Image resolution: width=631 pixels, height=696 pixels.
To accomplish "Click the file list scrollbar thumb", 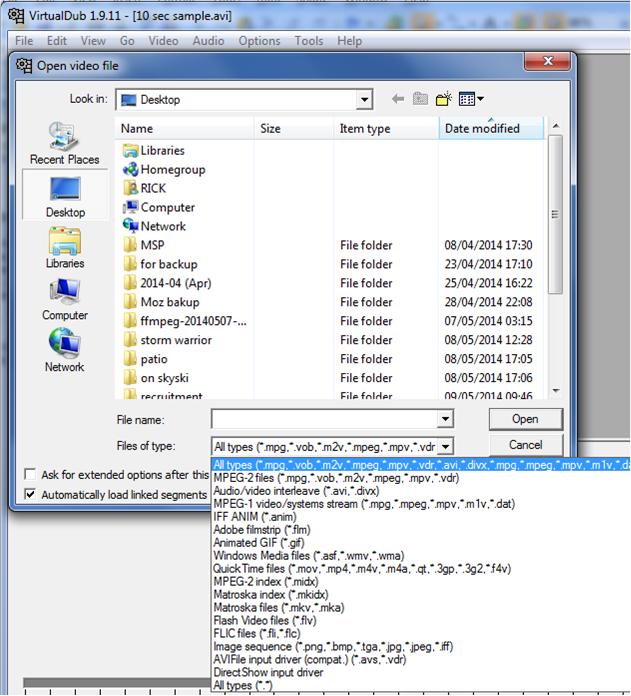I will click(555, 214).
